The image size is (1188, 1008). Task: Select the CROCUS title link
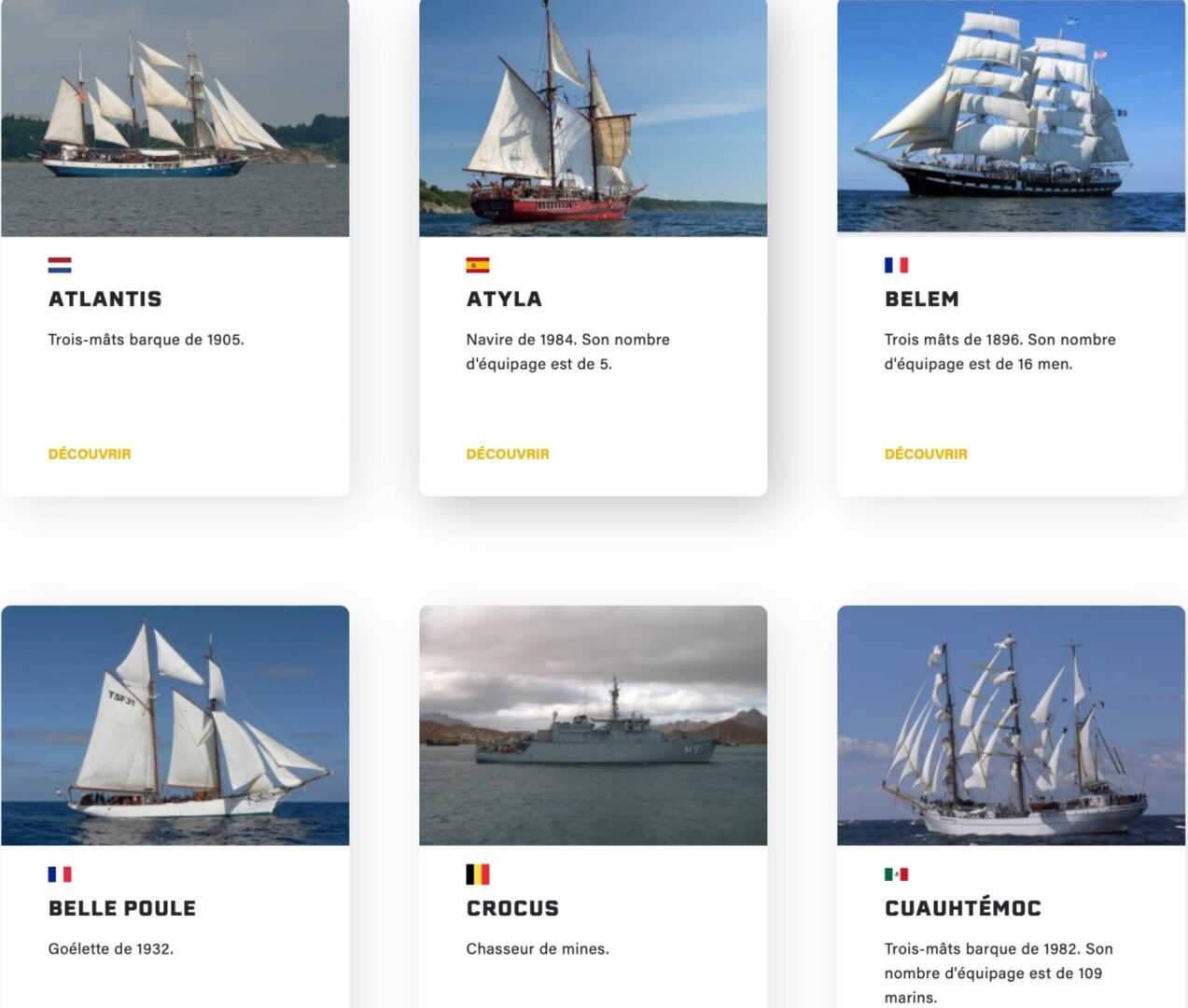tap(511, 908)
